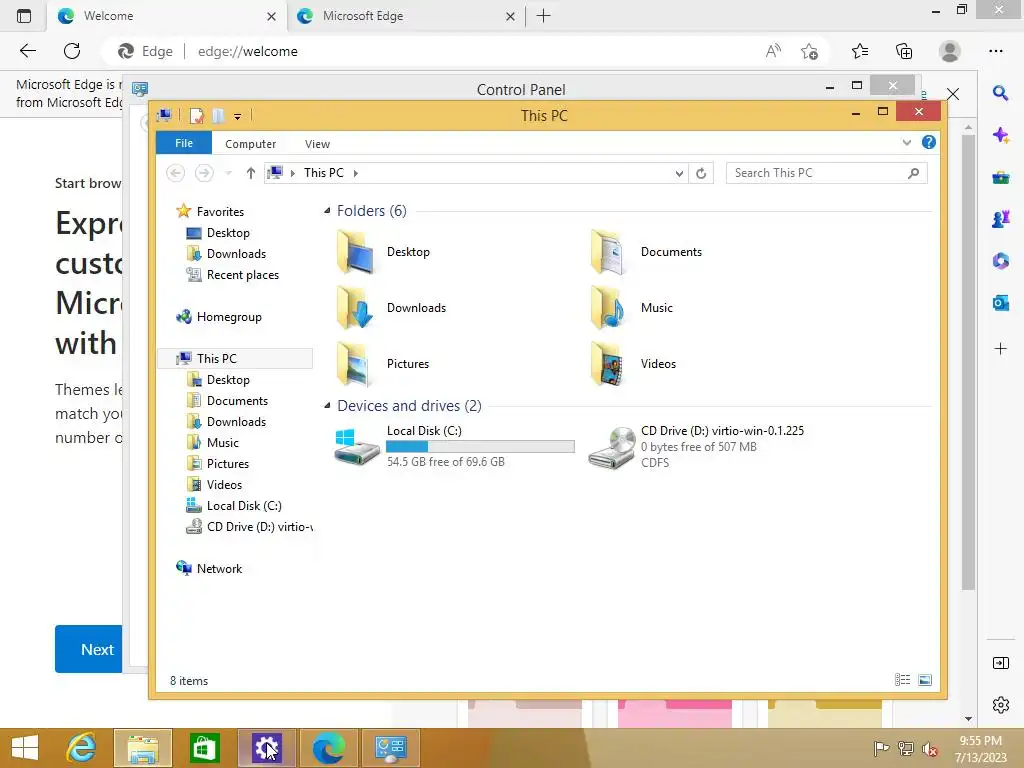Add this page to favorites star icon
This screenshot has height=768, width=1024.
[x=809, y=52]
